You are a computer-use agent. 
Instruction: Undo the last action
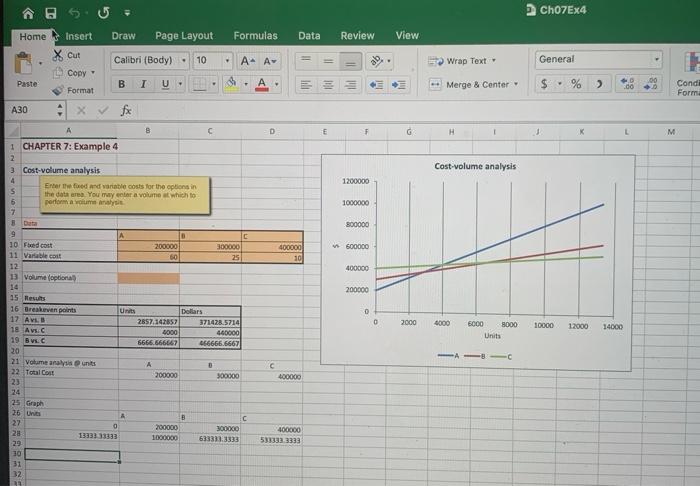pyautogui.click(x=74, y=13)
